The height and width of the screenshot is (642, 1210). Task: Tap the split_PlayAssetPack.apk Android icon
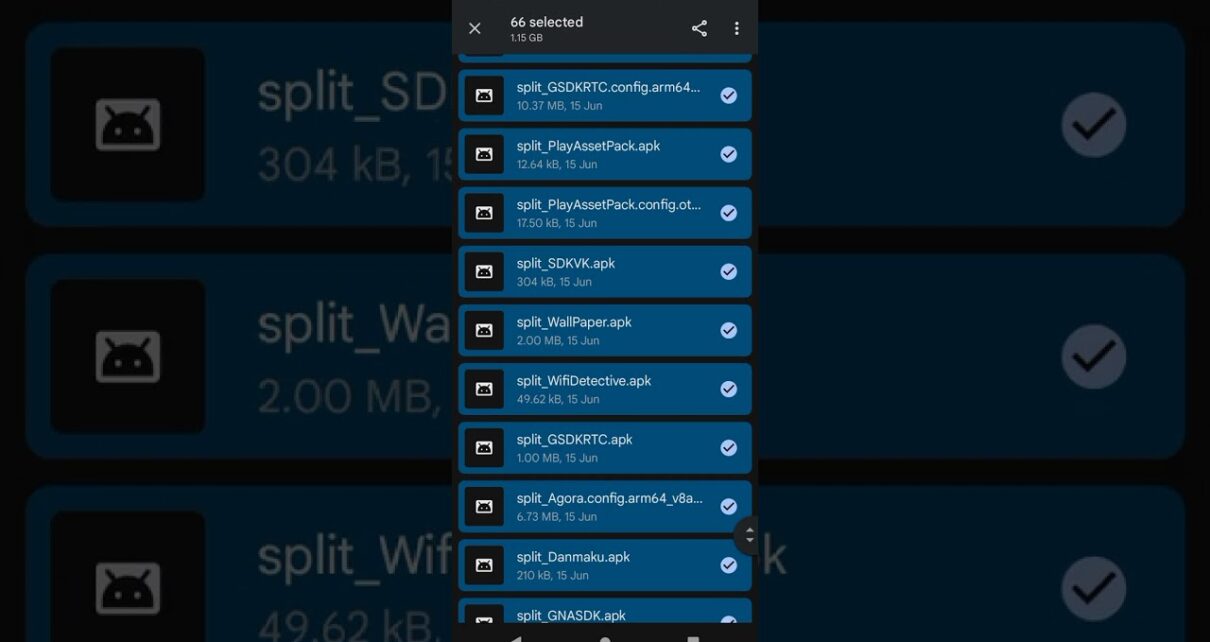[484, 154]
